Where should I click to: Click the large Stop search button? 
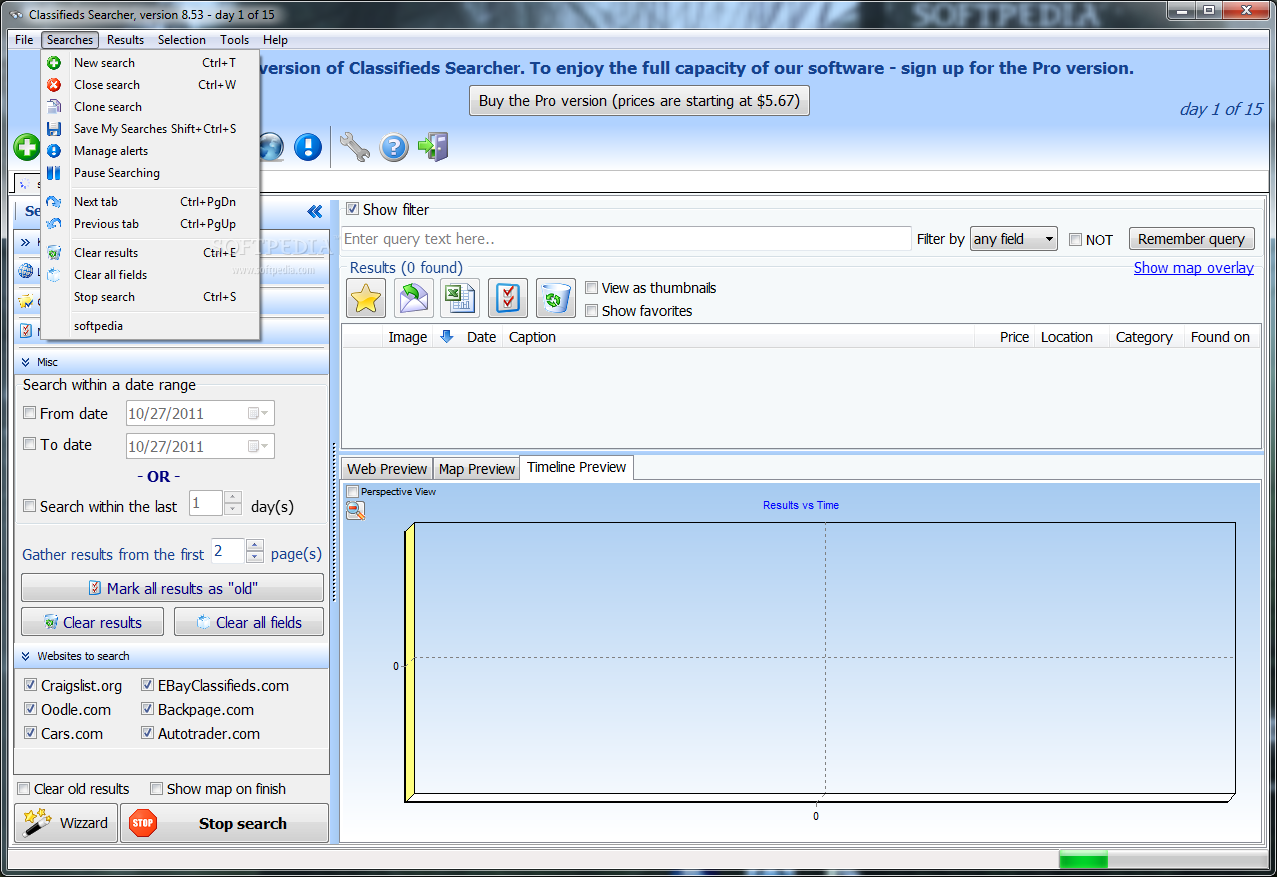coord(224,823)
